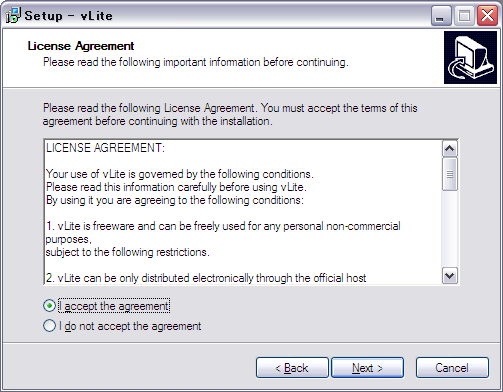
Task: Click the installer computer image at top right
Action: click(x=470, y=57)
